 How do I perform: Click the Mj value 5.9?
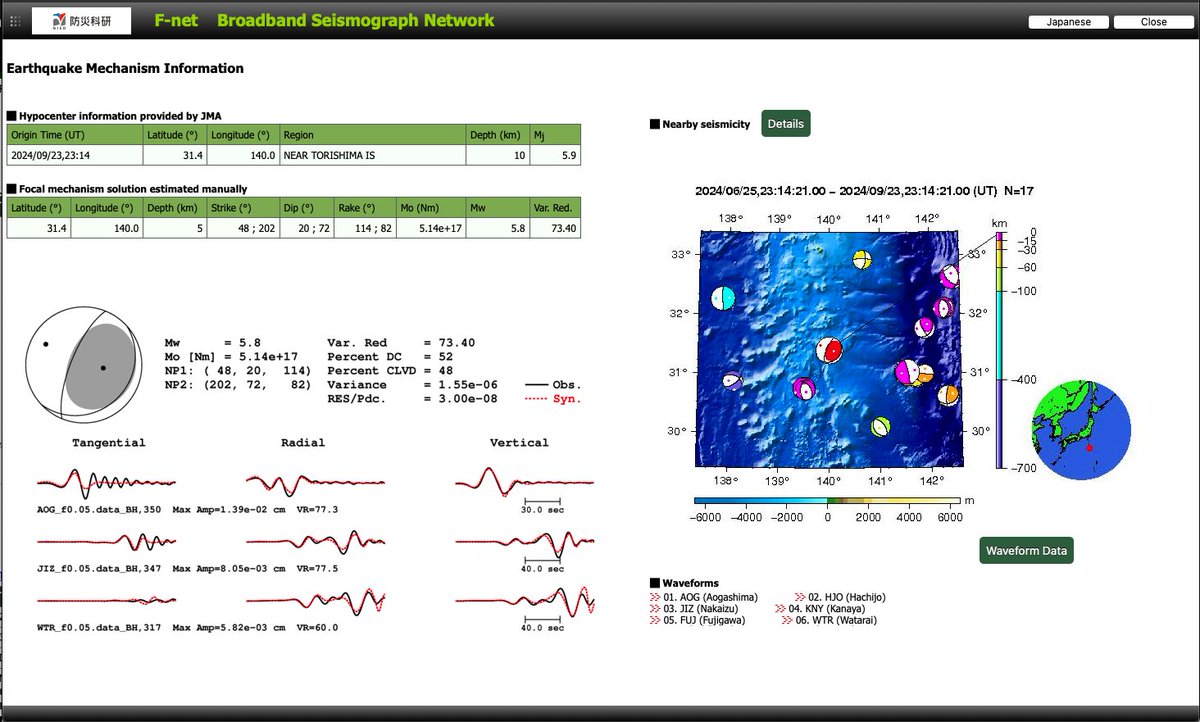pyautogui.click(x=553, y=155)
